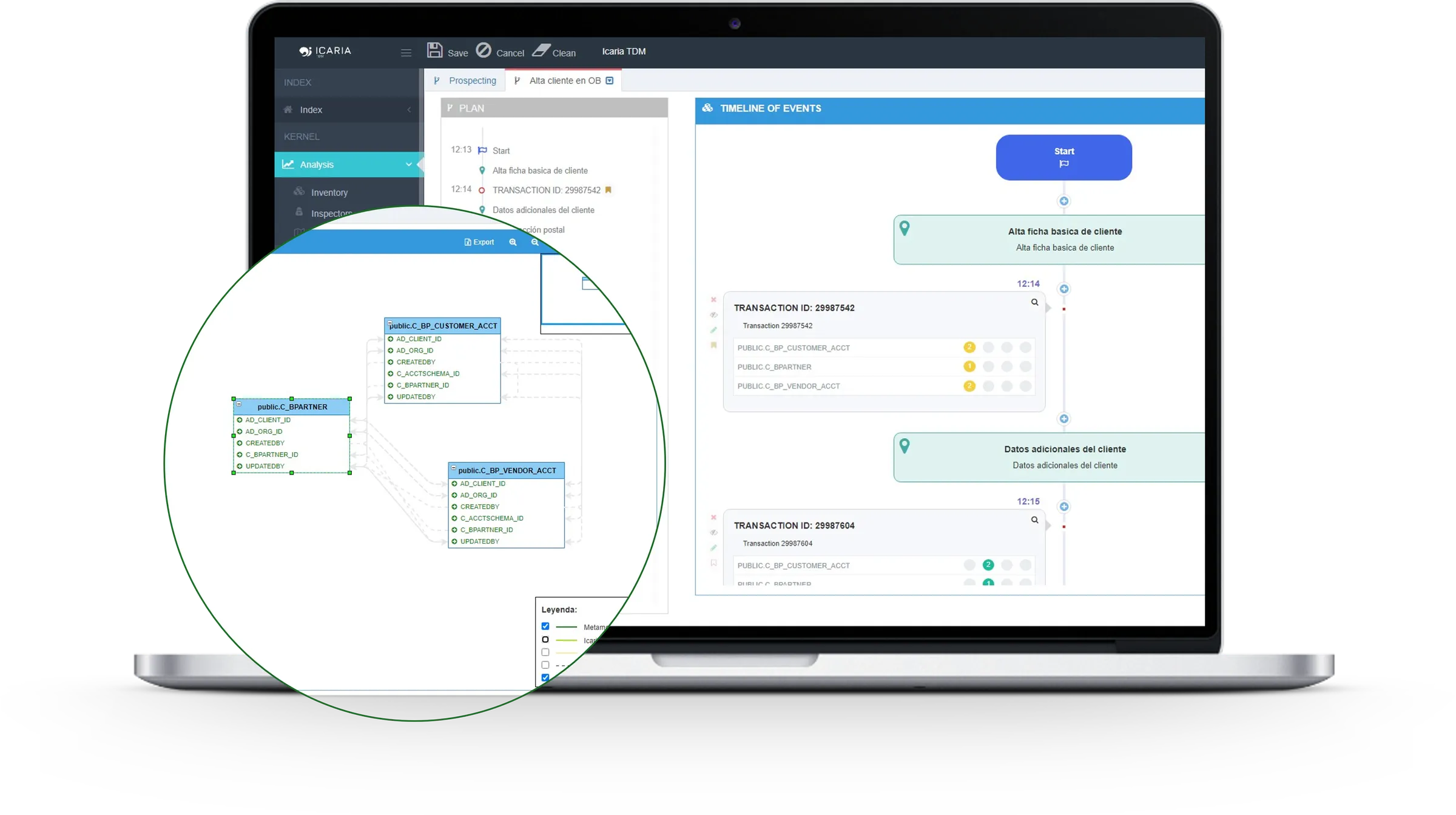Image resolution: width=1456 pixels, height=815 pixels.
Task: Bookmark transaction 29987604 with outline bookmark
Action: pyautogui.click(x=713, y=563)
